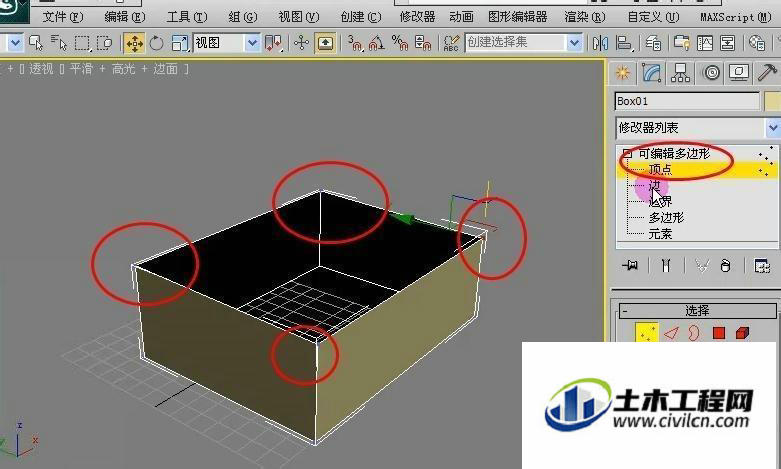Click the Align tool icon
781x469 pixels.
(x=624, y=43)
